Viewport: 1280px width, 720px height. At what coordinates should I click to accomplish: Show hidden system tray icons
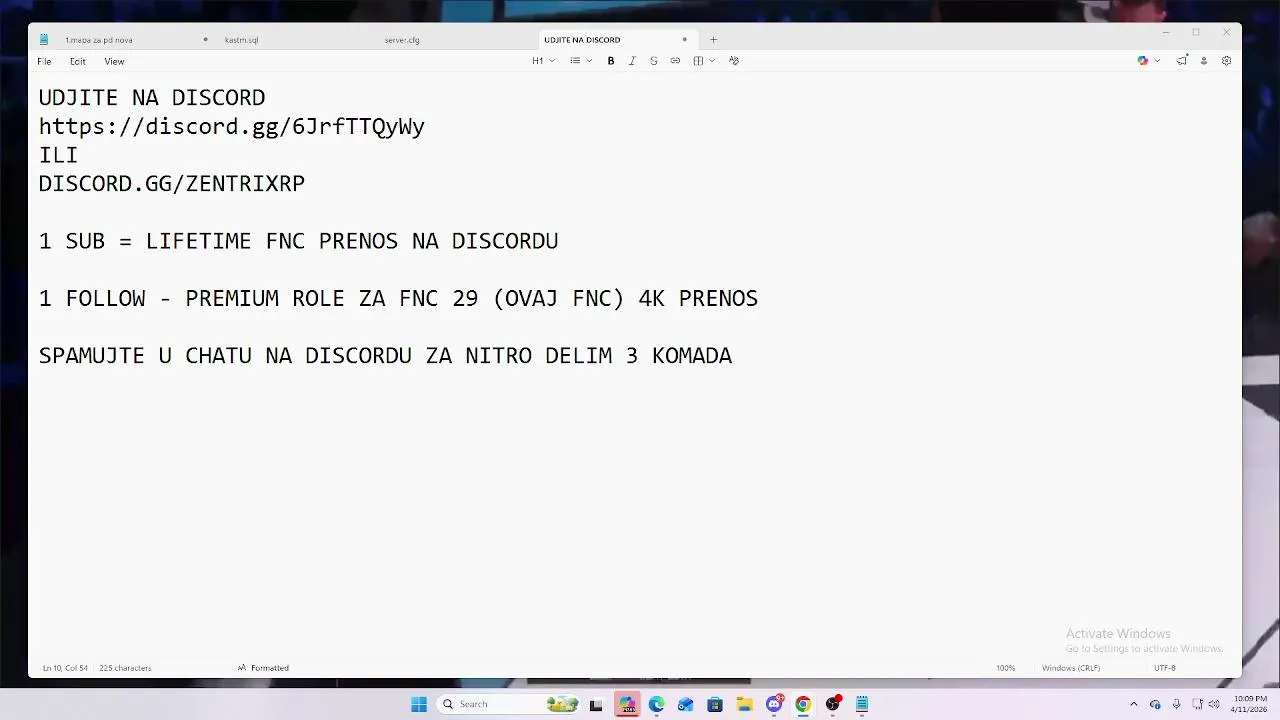click(x=1133, y=704)
